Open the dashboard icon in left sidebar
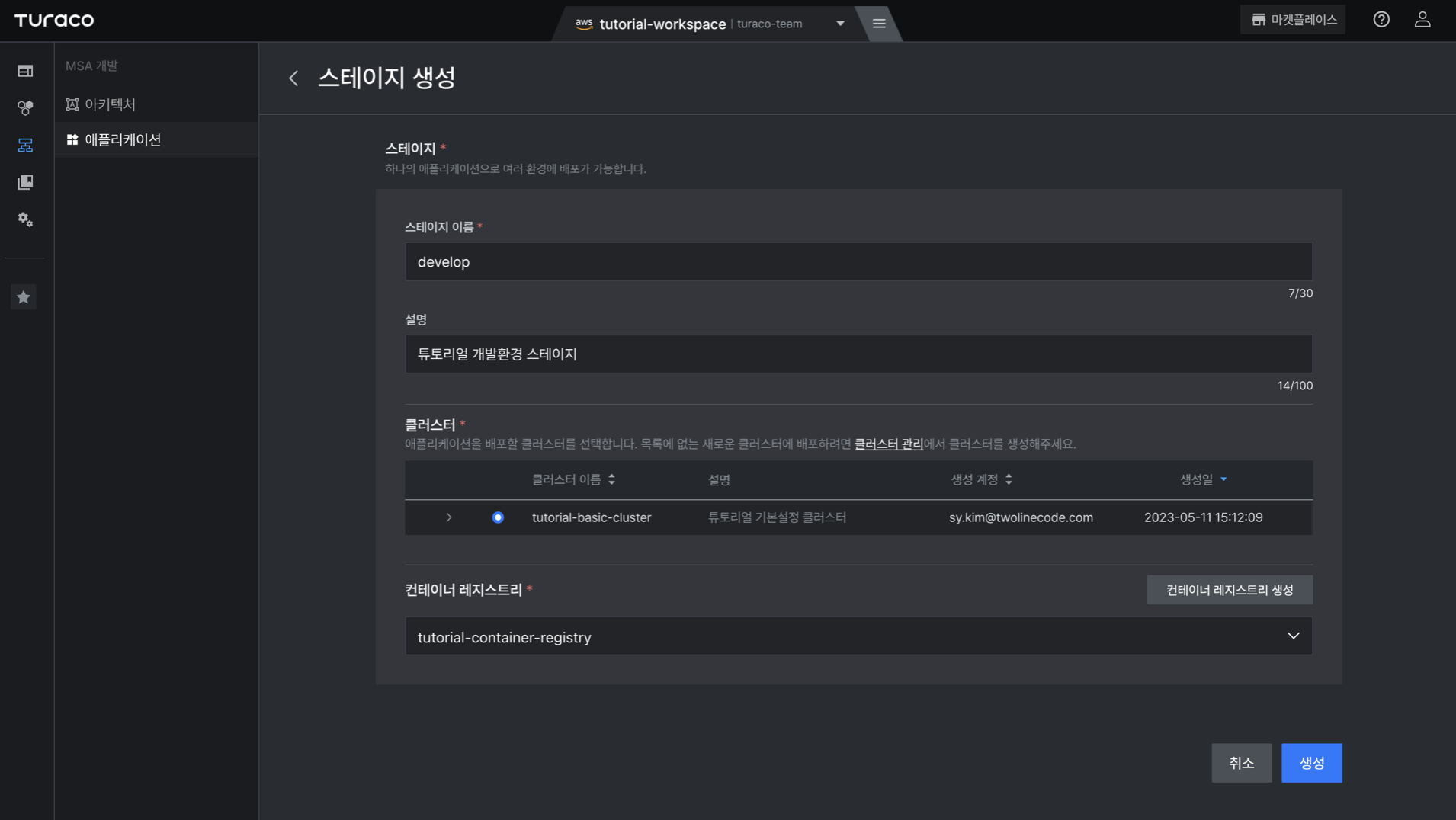This screenshot has height=820, width=1456. coord(25,71)
